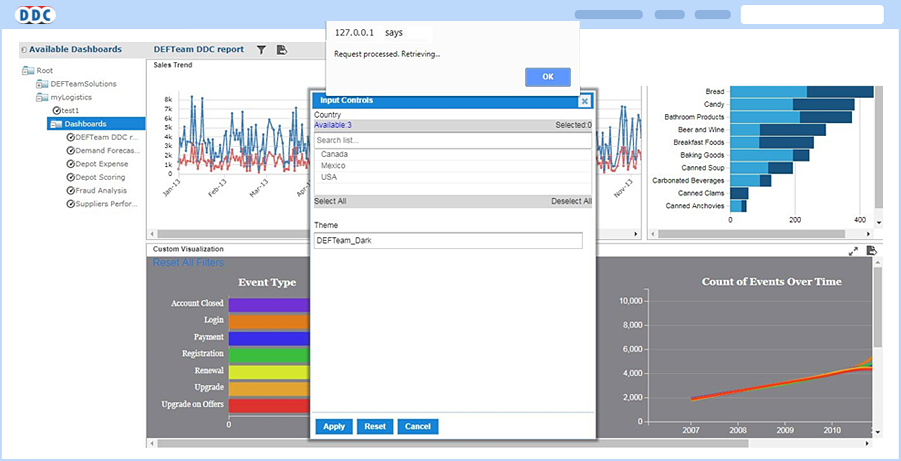Screen dimensions: 901x461
Task: Select Mexico in the Country list
Action: point(333,166)
